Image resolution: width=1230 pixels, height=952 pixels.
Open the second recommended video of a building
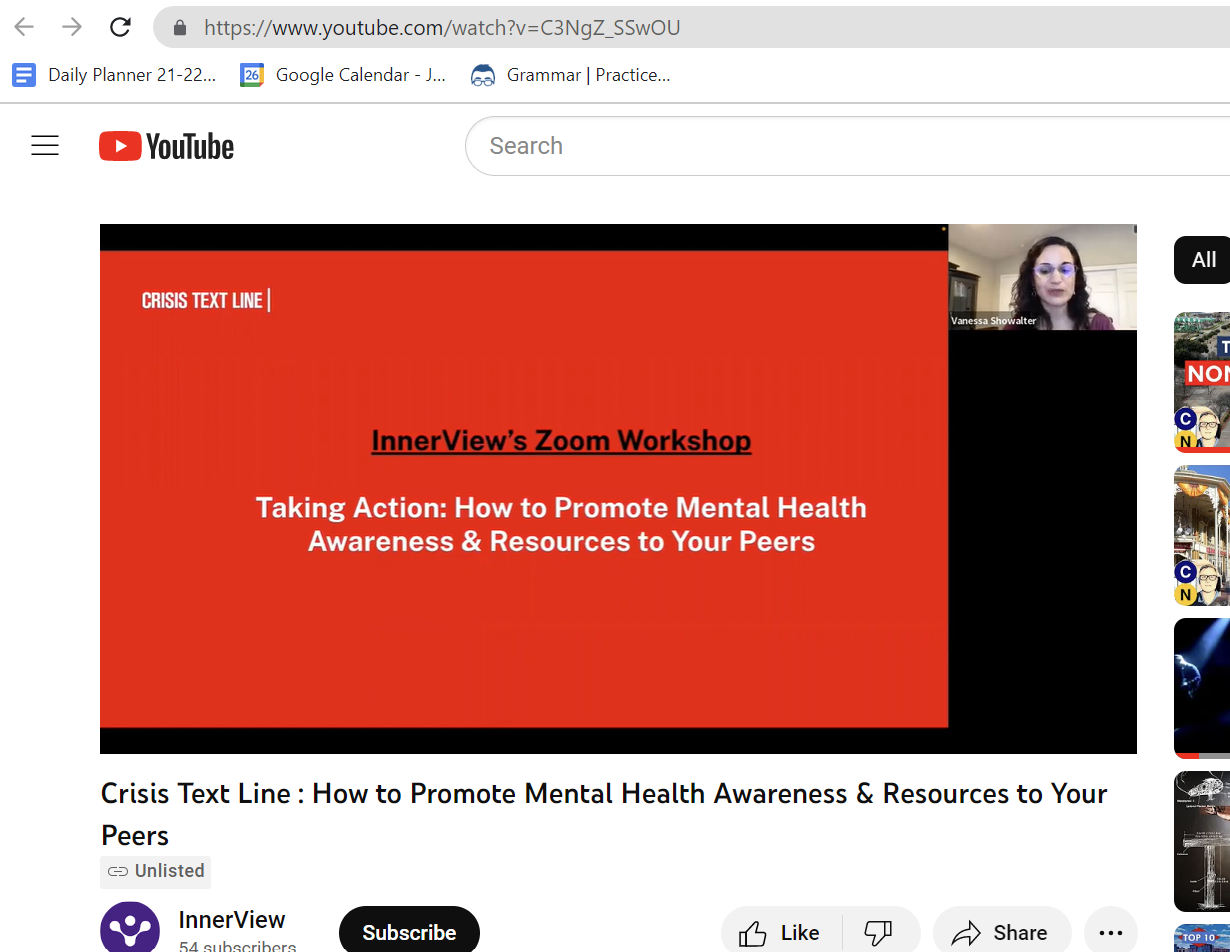click(x=1202, y=536)
